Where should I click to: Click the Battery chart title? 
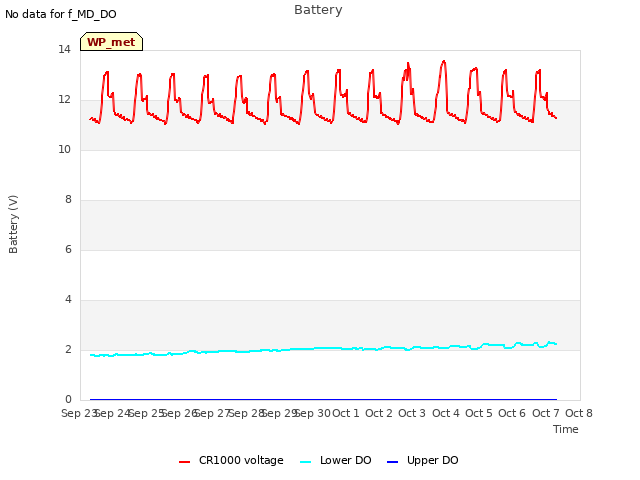(x=318, y=10)
